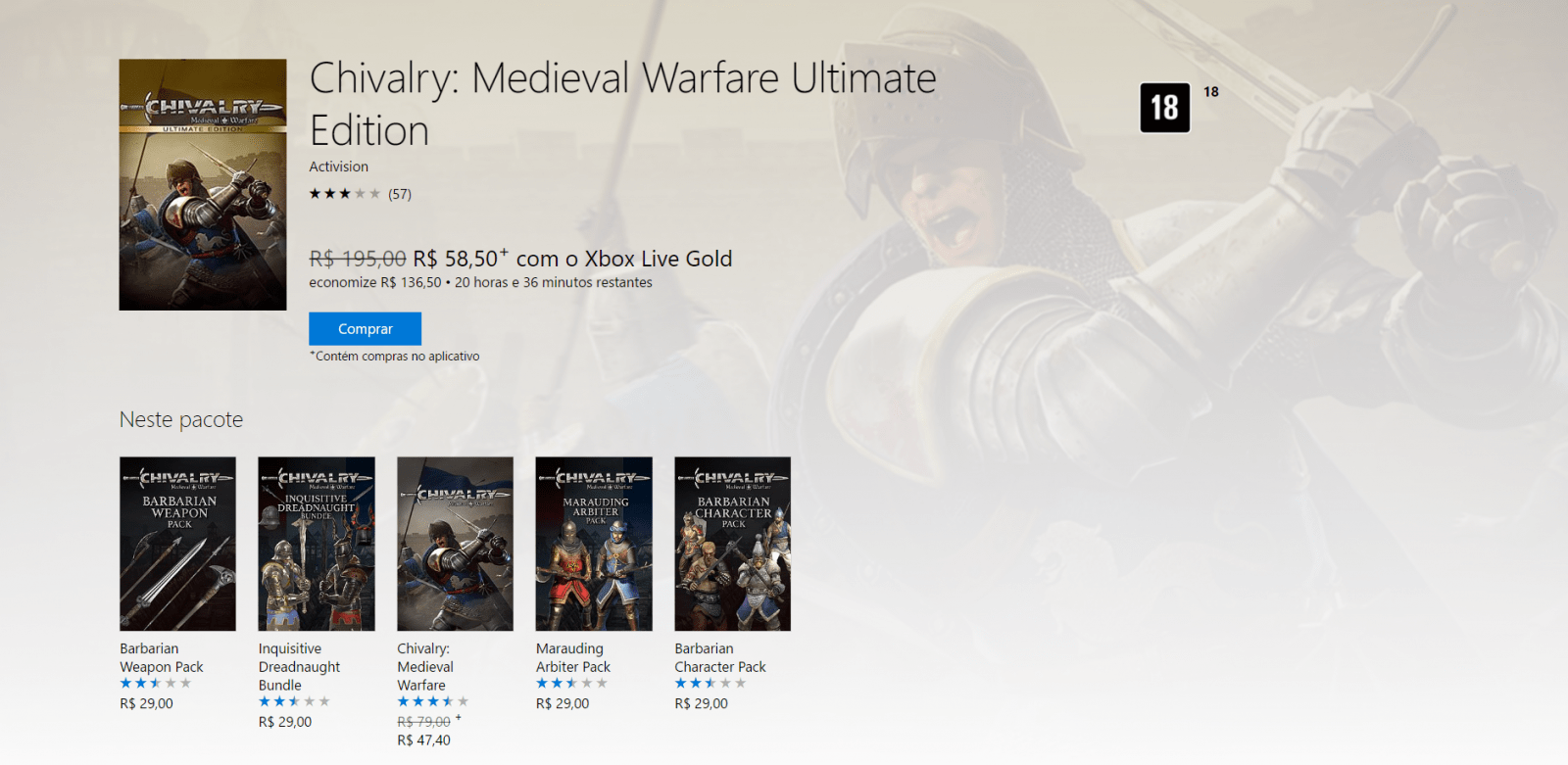Click the Inquisitive Dreadnaught Bundle title link

pos(299,666)
